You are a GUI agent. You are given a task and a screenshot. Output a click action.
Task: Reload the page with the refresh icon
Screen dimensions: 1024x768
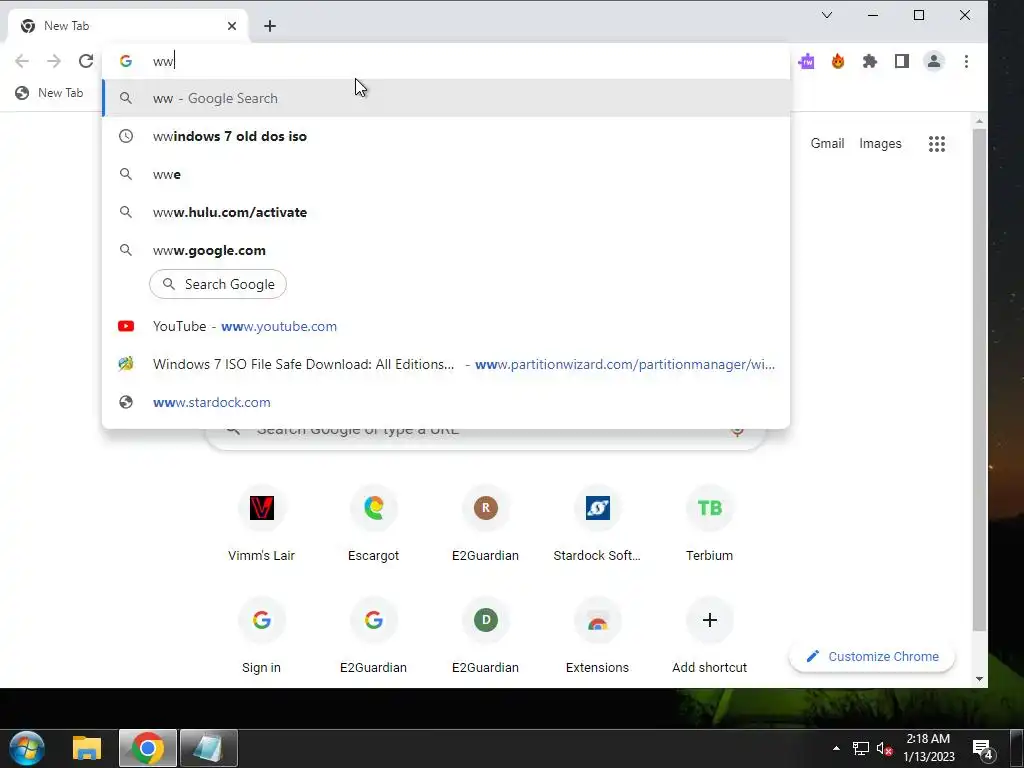(x=86, y=61)
